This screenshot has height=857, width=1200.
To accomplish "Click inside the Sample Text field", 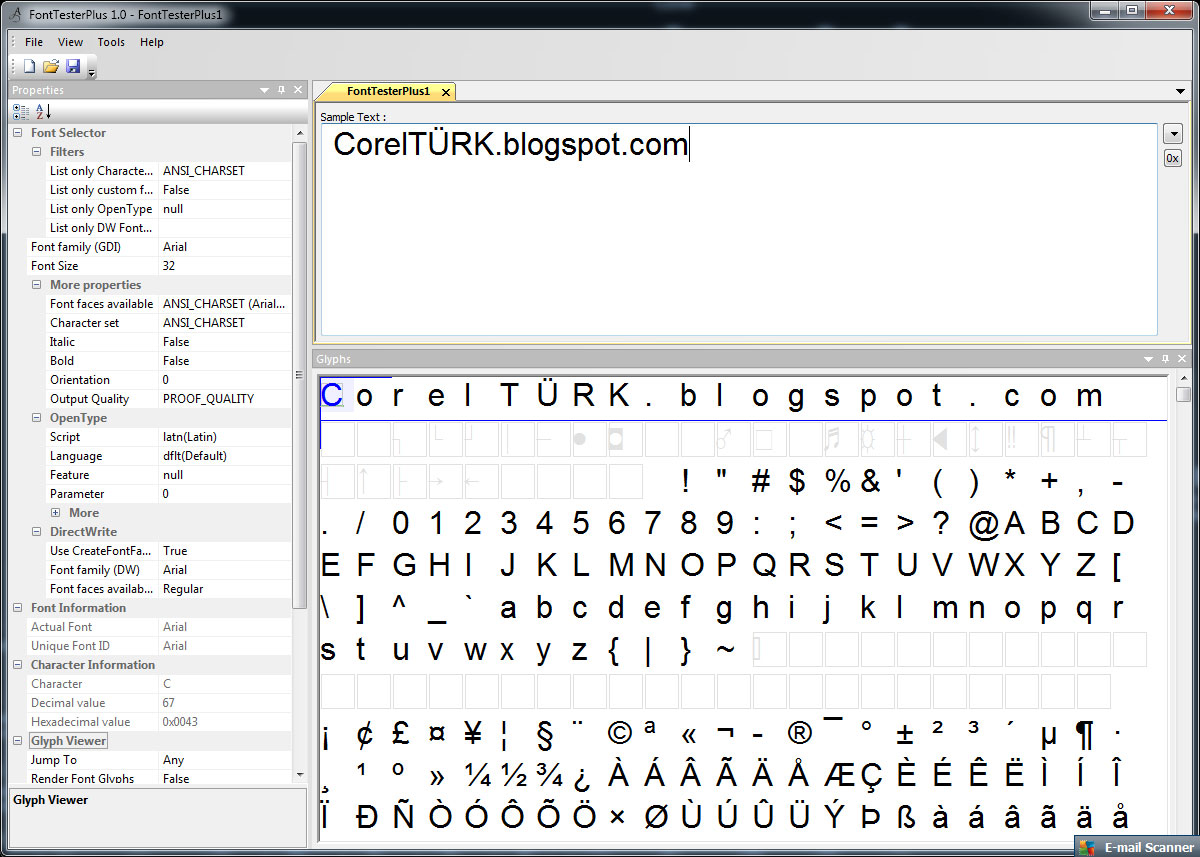I will (737, 230).
